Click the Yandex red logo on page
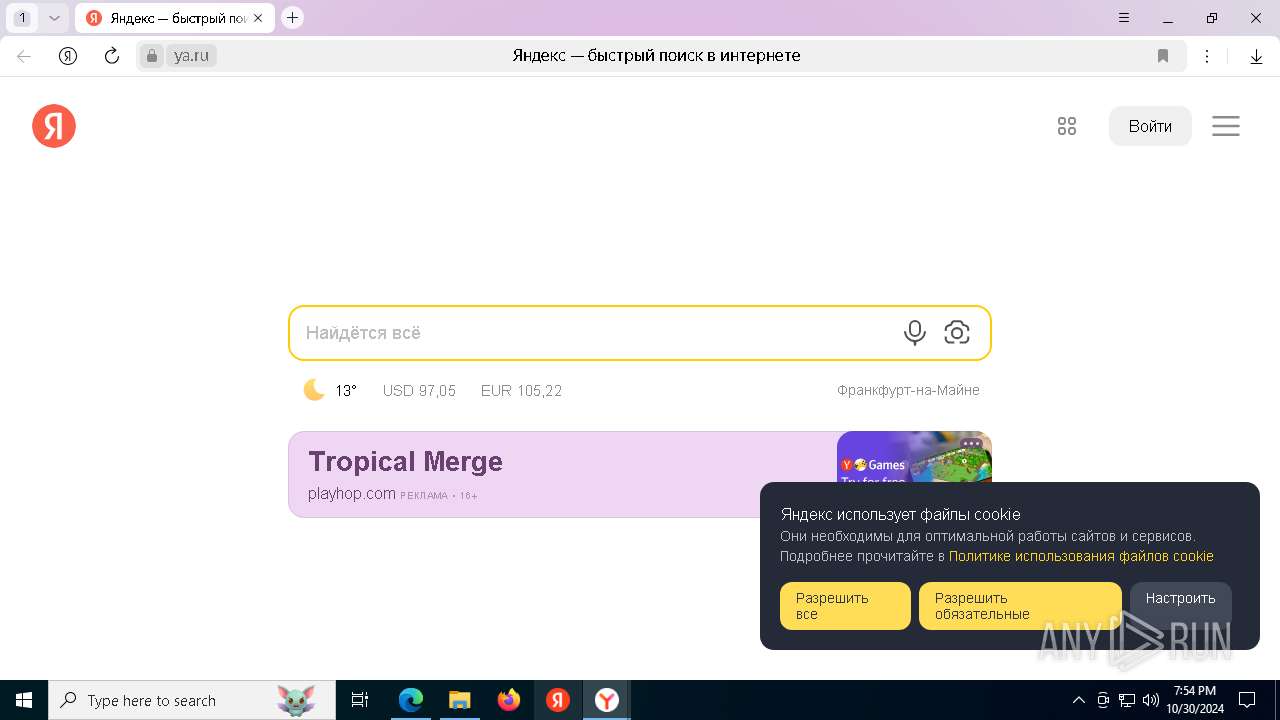 pyautogui.click(x=54, y=126)
